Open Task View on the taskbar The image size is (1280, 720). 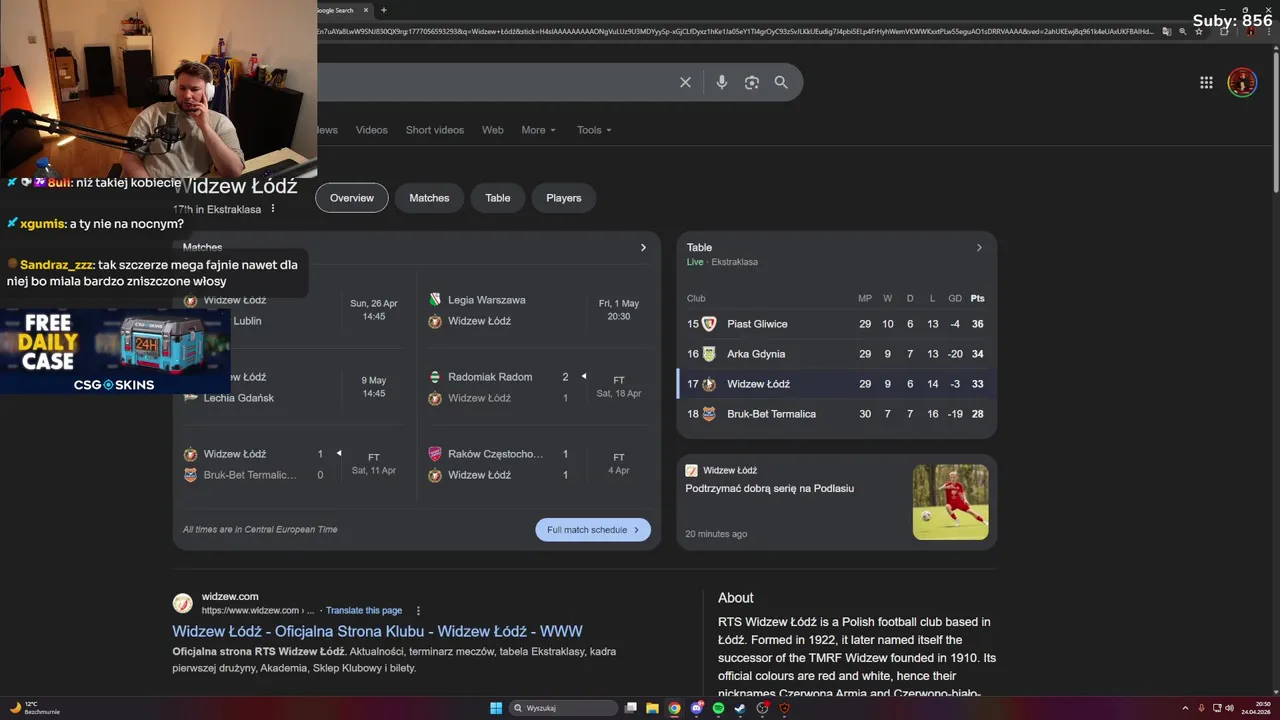pyautogui.click(x=631, y=708)
